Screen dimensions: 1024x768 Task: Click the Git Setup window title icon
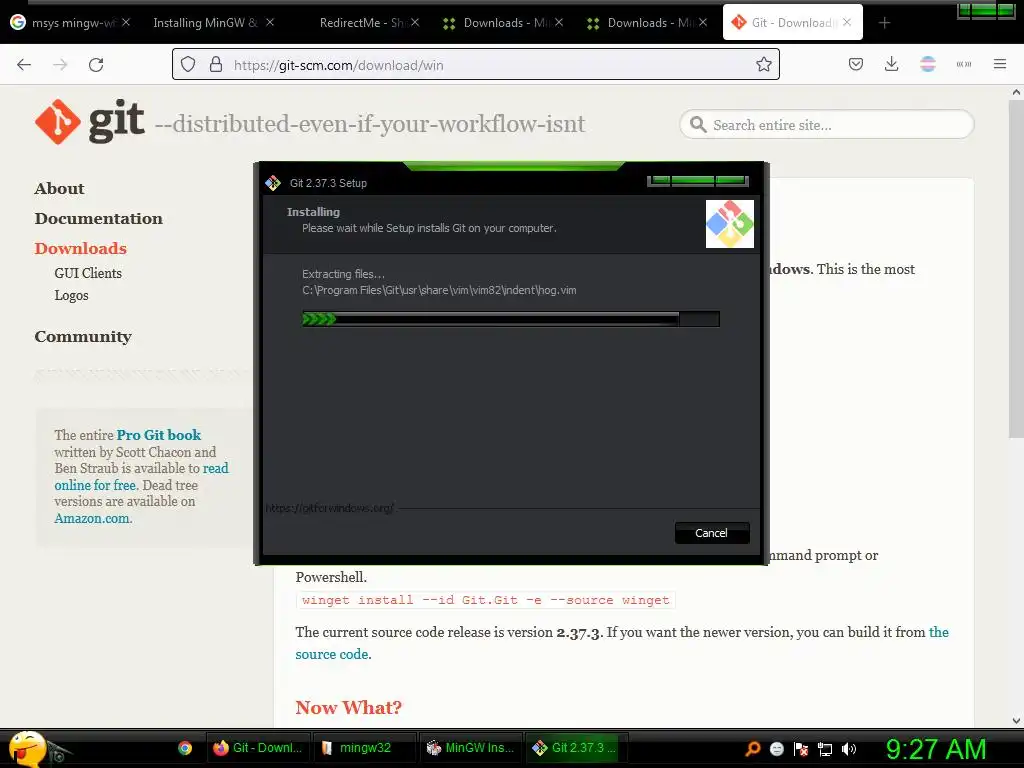pyautogui.click(x=273, y=183)
